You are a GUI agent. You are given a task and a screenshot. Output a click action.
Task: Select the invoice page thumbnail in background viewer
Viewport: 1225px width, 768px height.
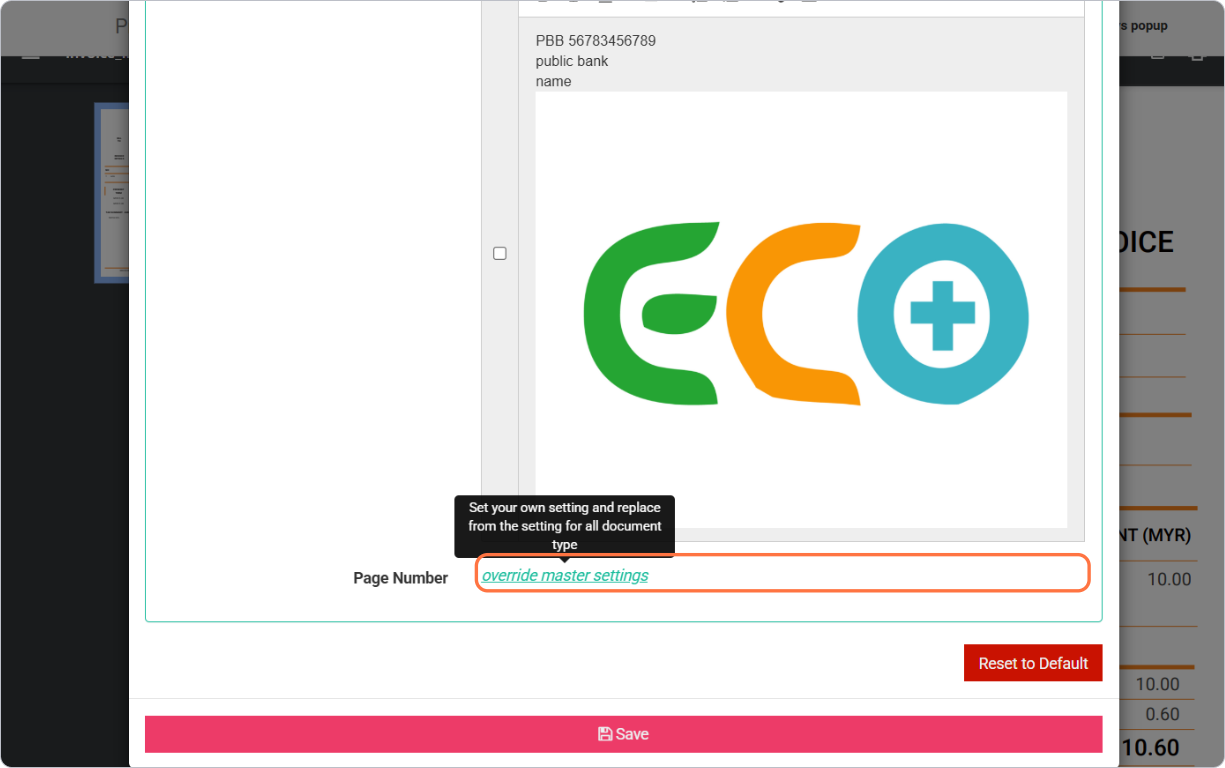tap(113, 192)
